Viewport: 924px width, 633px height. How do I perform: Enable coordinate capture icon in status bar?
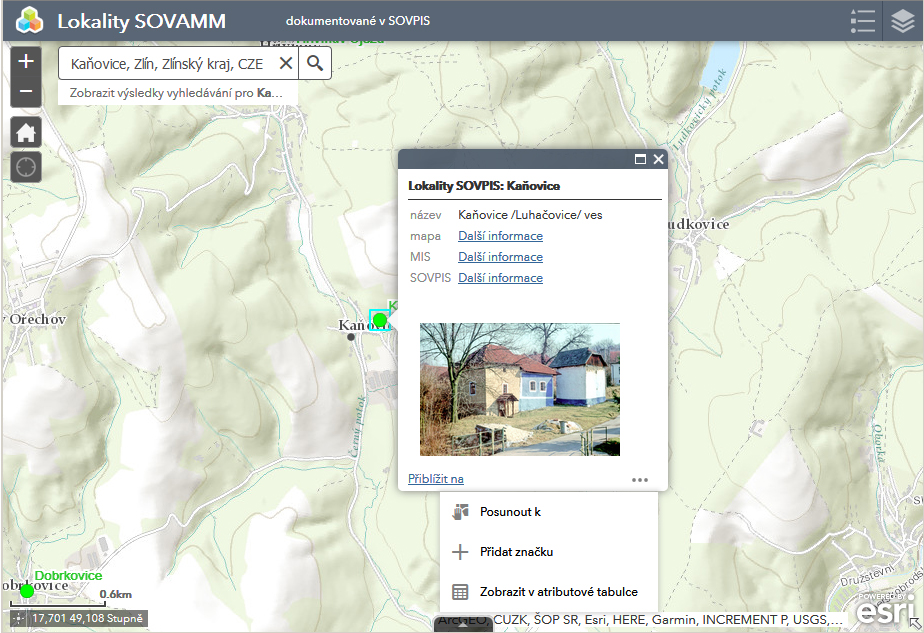click(x=18, y=619)
